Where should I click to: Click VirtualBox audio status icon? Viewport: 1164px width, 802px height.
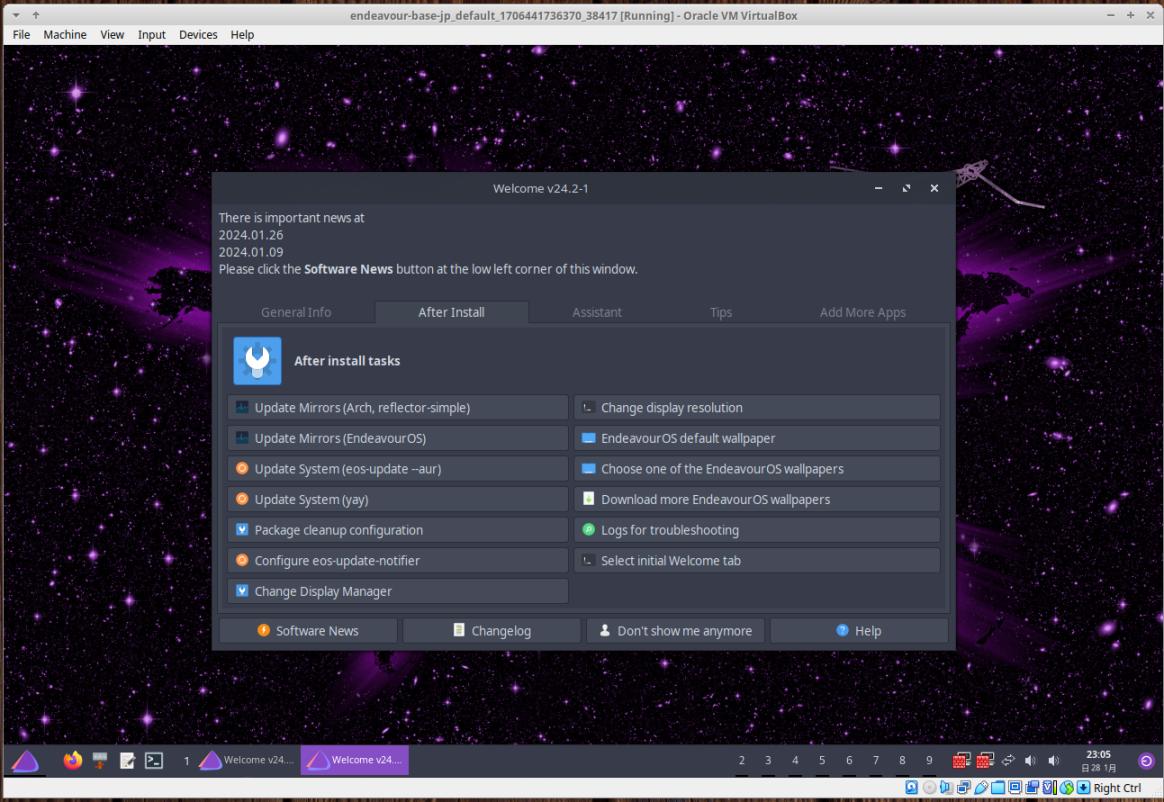pyautogui.click(x=946, y=788)
